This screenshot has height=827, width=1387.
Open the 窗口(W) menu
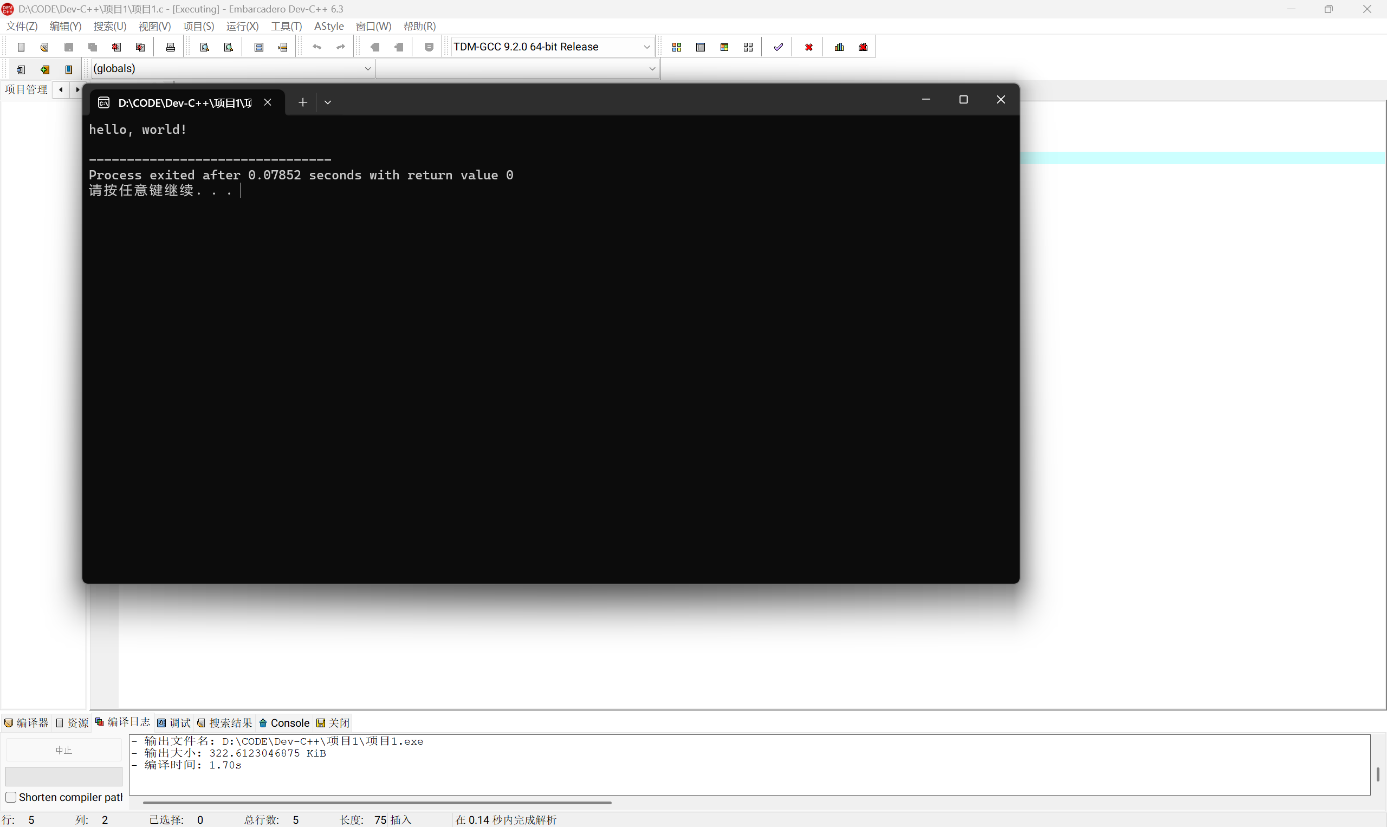click(374, 26)
